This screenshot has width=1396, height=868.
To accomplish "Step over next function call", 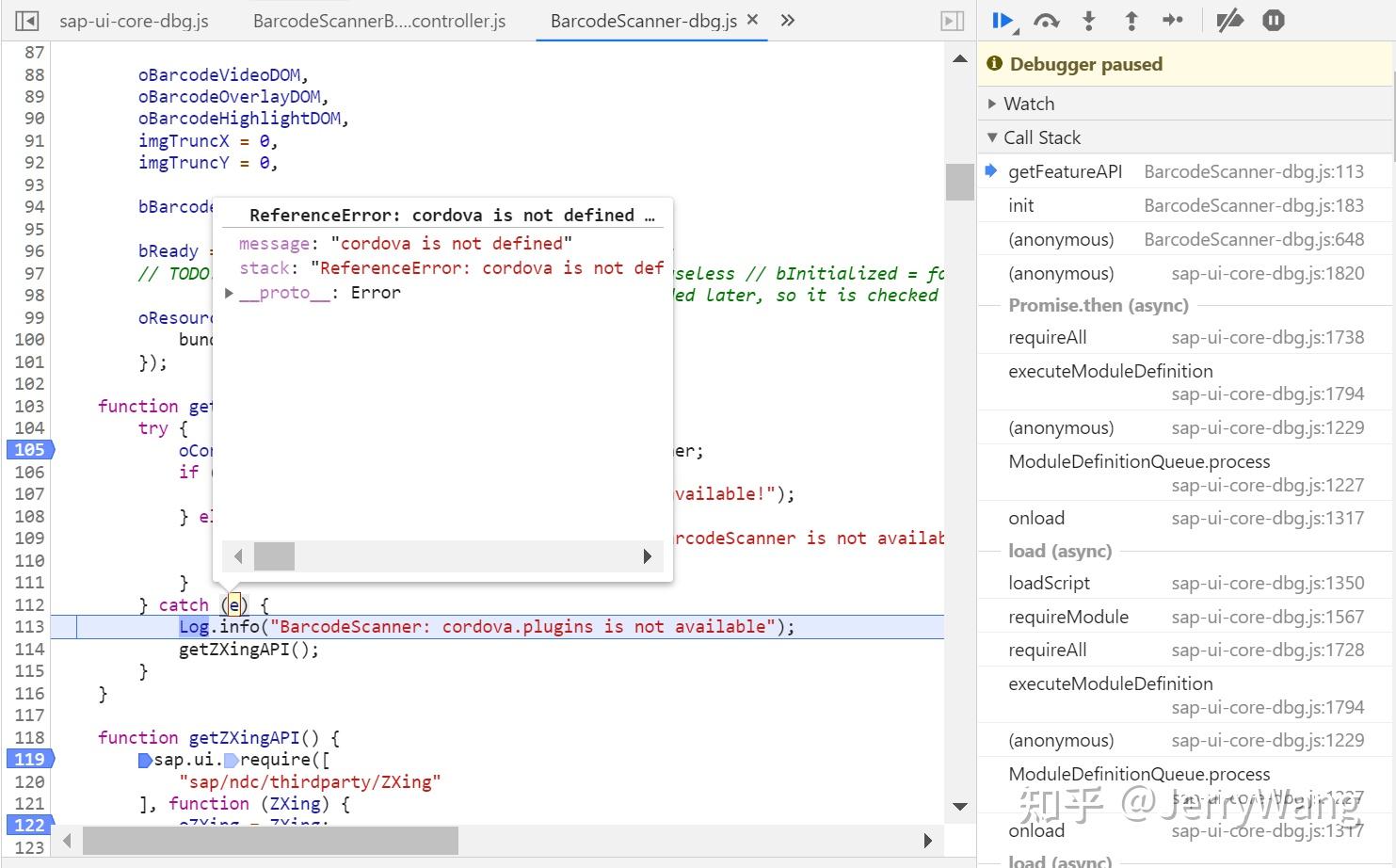I will 1045,20.
